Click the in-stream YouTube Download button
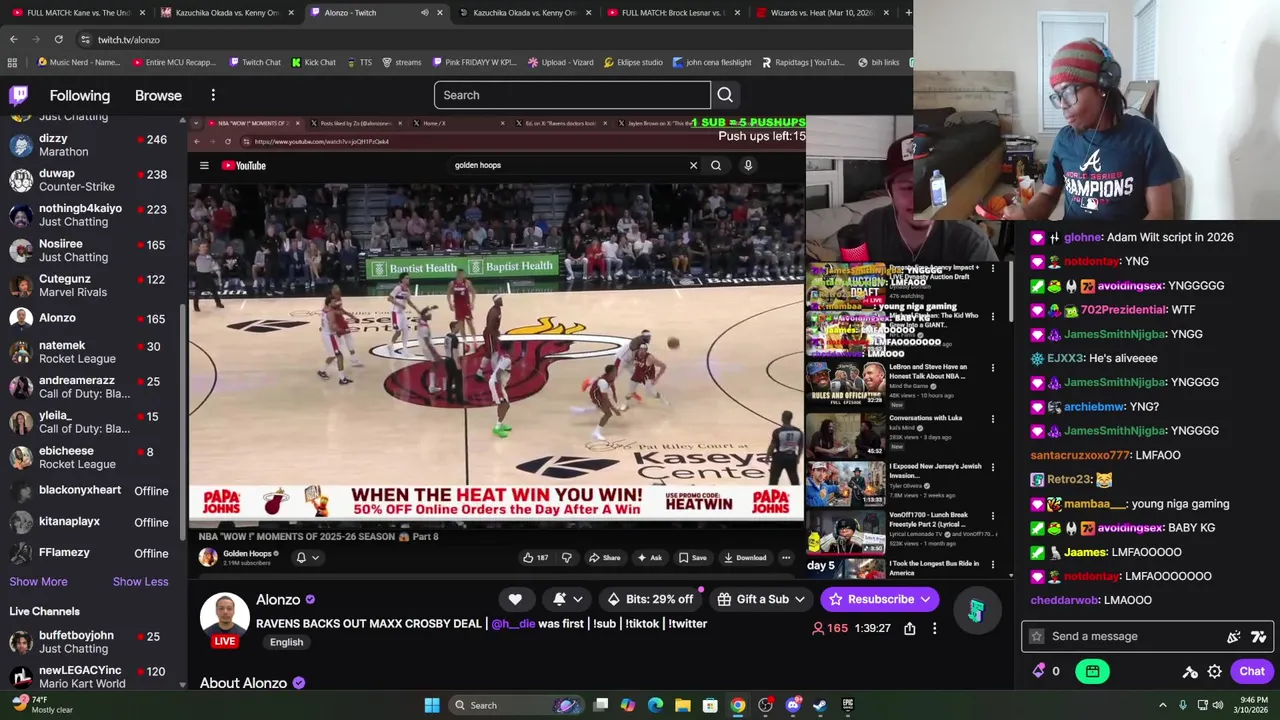Screen dimensions: 1280x720 tap(745, 558)
